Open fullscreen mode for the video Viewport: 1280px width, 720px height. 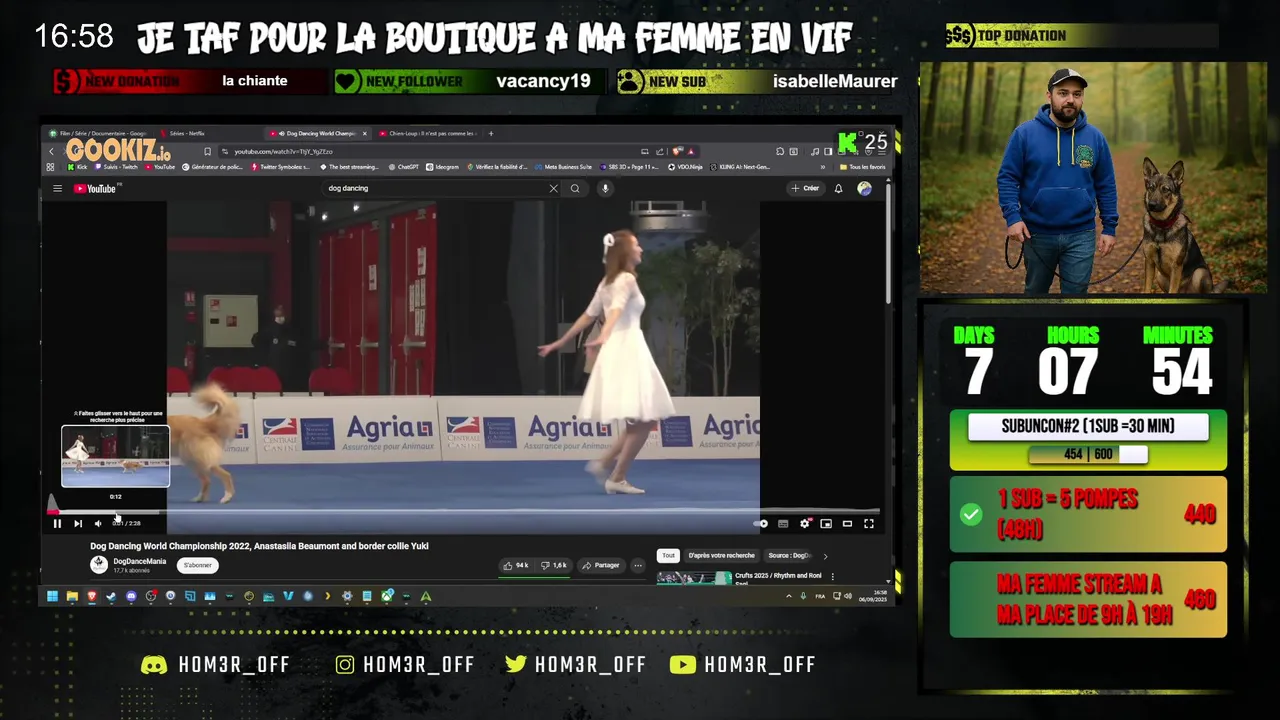[869, 523]
